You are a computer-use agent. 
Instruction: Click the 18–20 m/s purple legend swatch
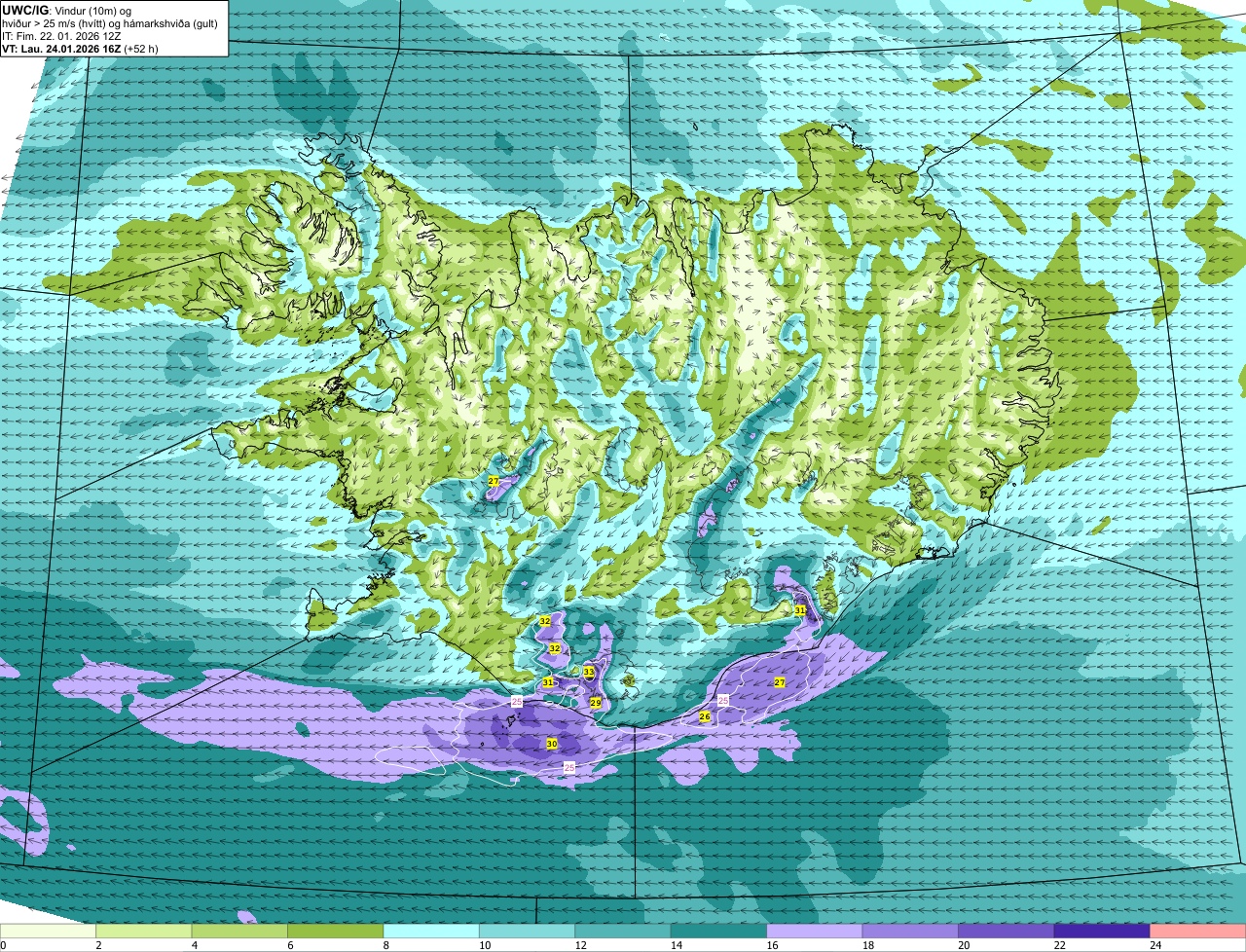tap(910, 931)
